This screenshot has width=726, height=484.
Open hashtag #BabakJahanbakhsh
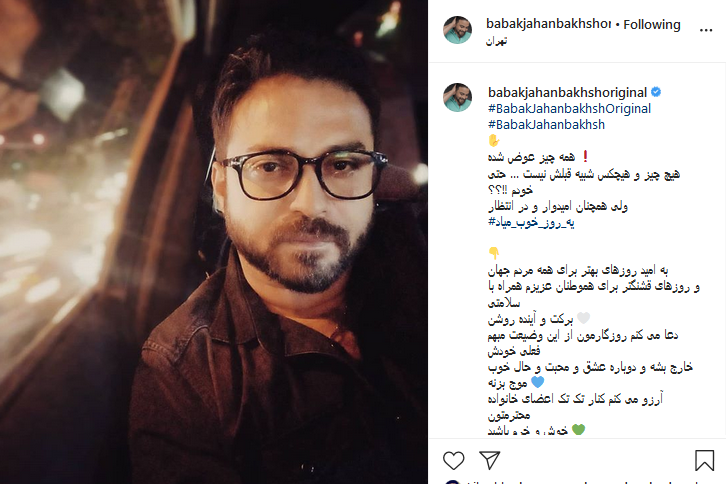click(546, 125)
